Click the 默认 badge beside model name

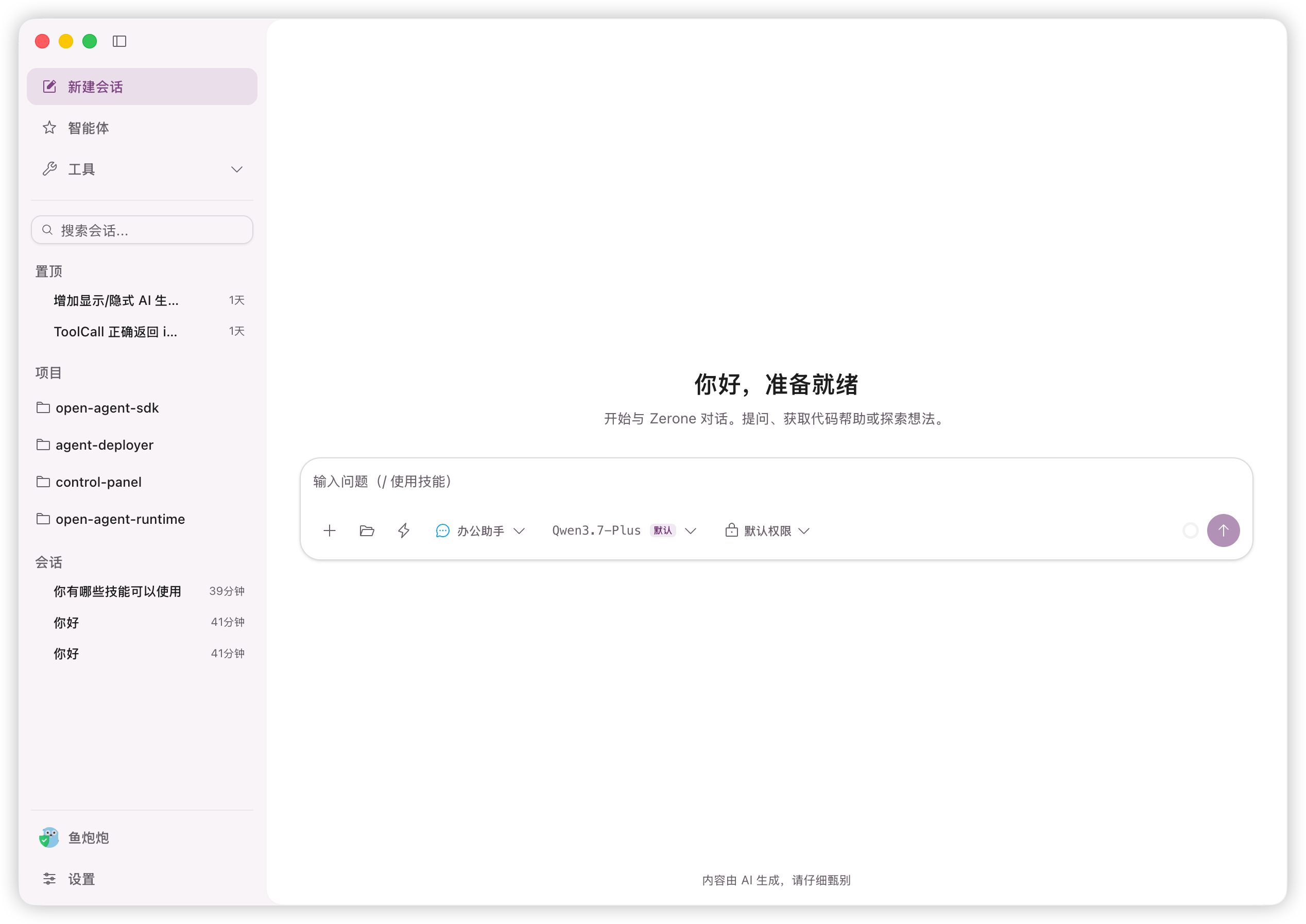coord(663,531)
